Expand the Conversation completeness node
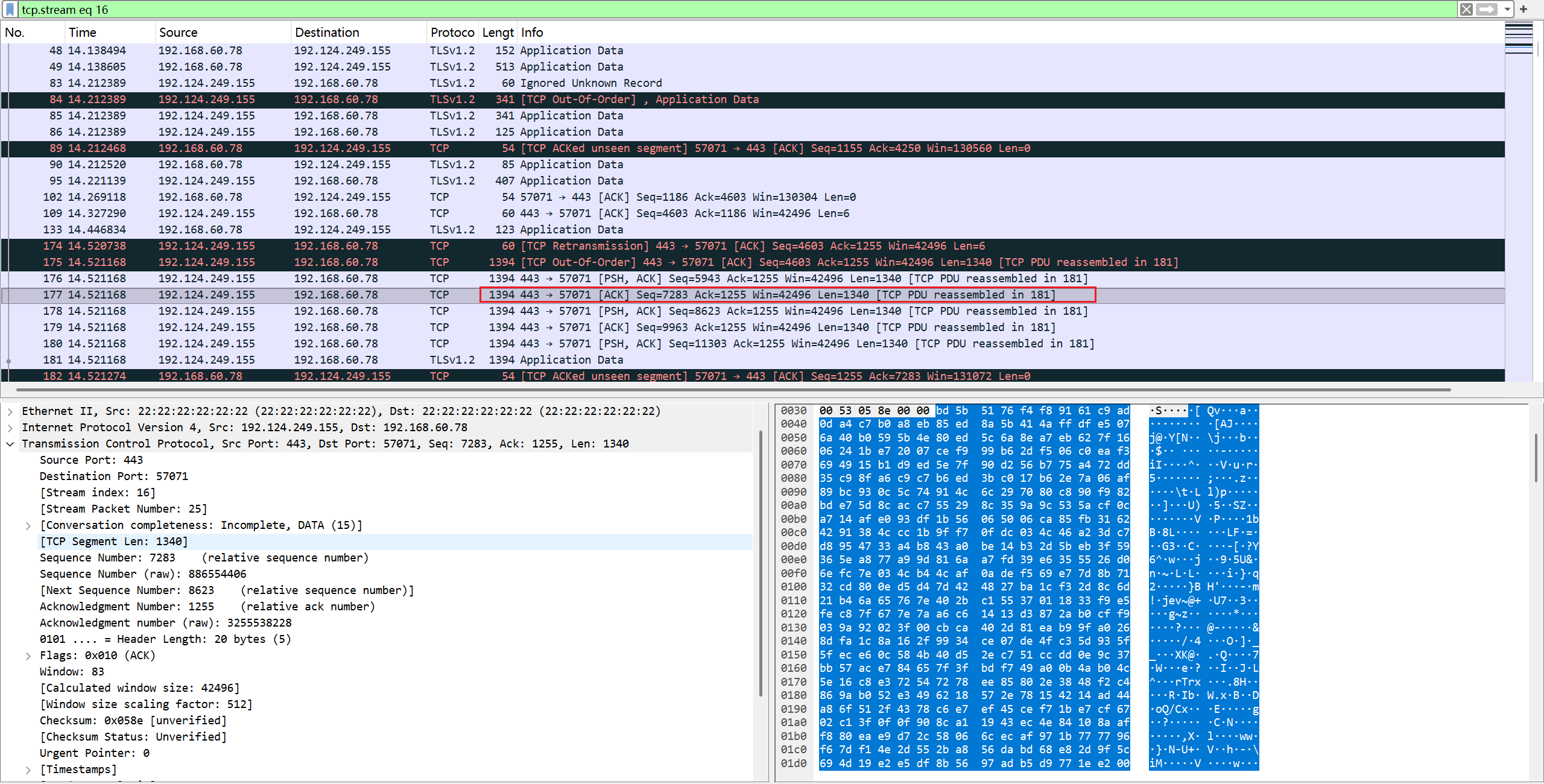This screenshot has width=1544, height=784. (x=28, y=526)
